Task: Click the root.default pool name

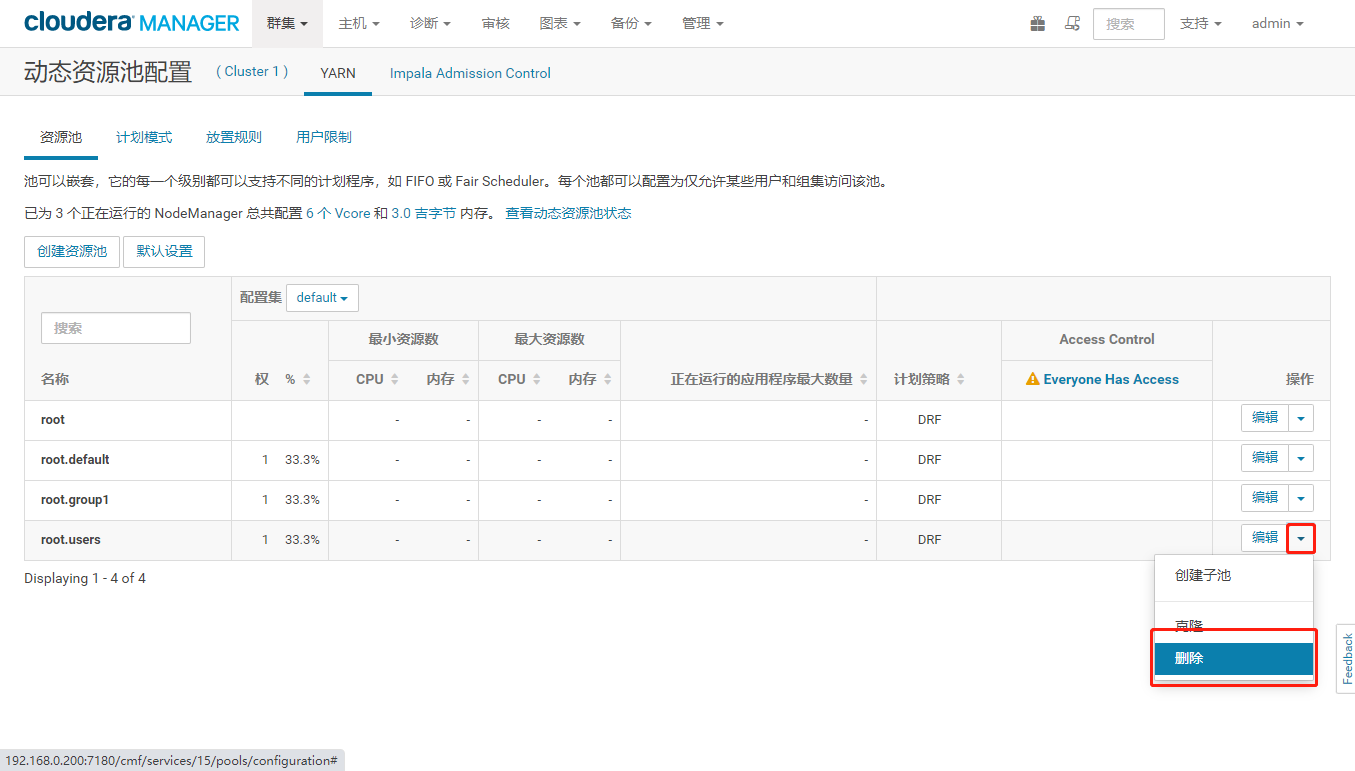Action: [x=75, y=459]
